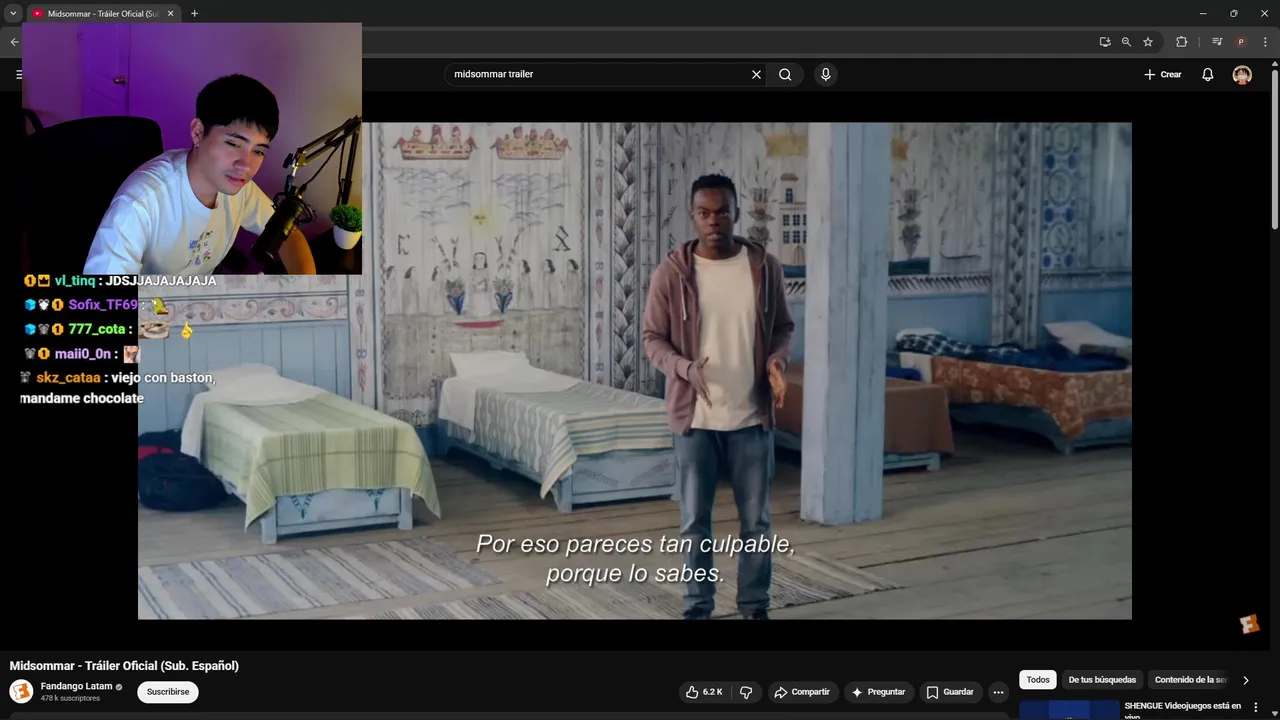Open the YouTube account avatar menu

tap(1242, 74)
